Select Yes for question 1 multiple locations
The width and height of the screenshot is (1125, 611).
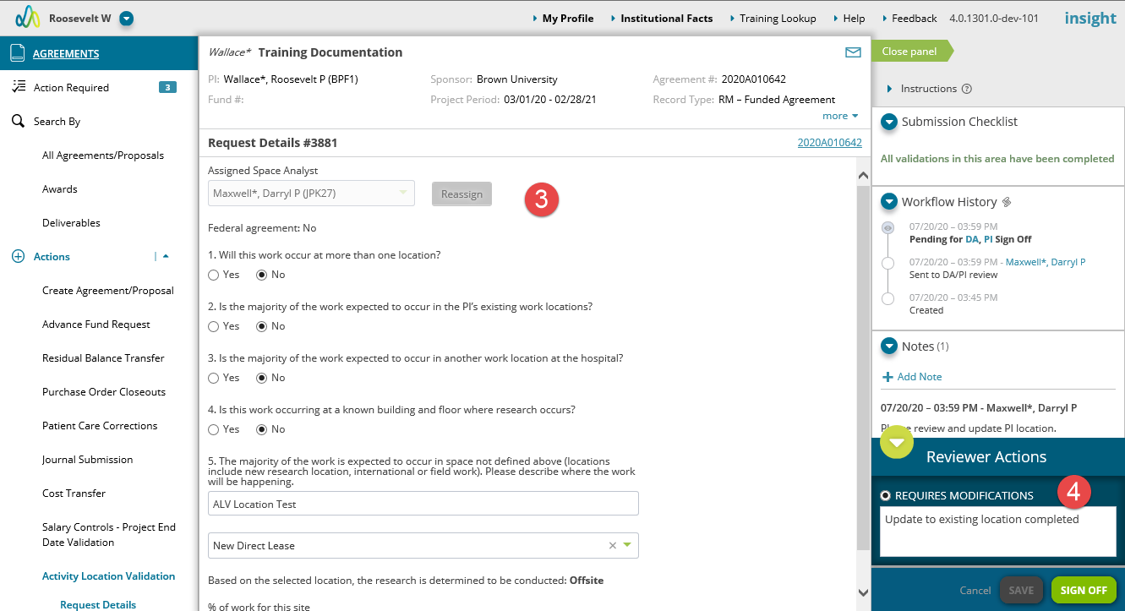pyautogui.click(x=214, y=275)
